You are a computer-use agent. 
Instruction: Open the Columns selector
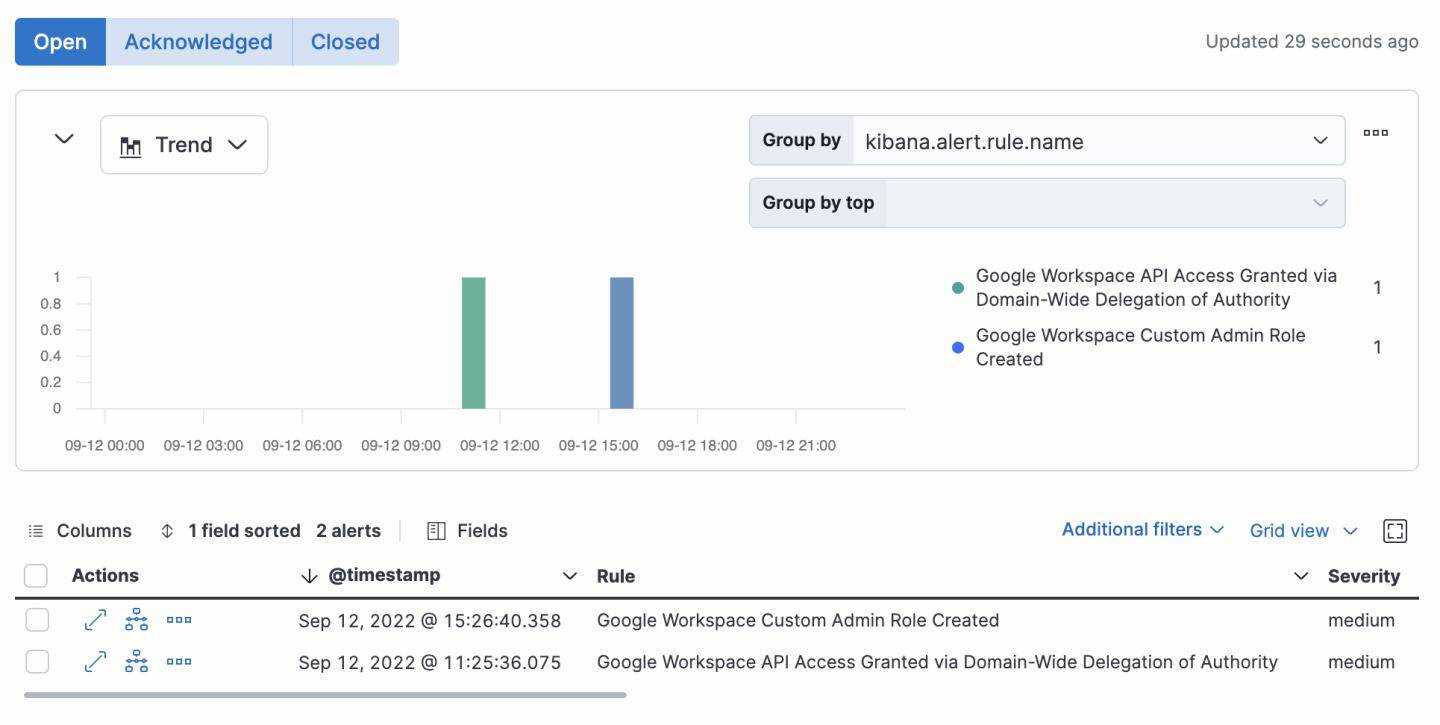coord(80,531)
